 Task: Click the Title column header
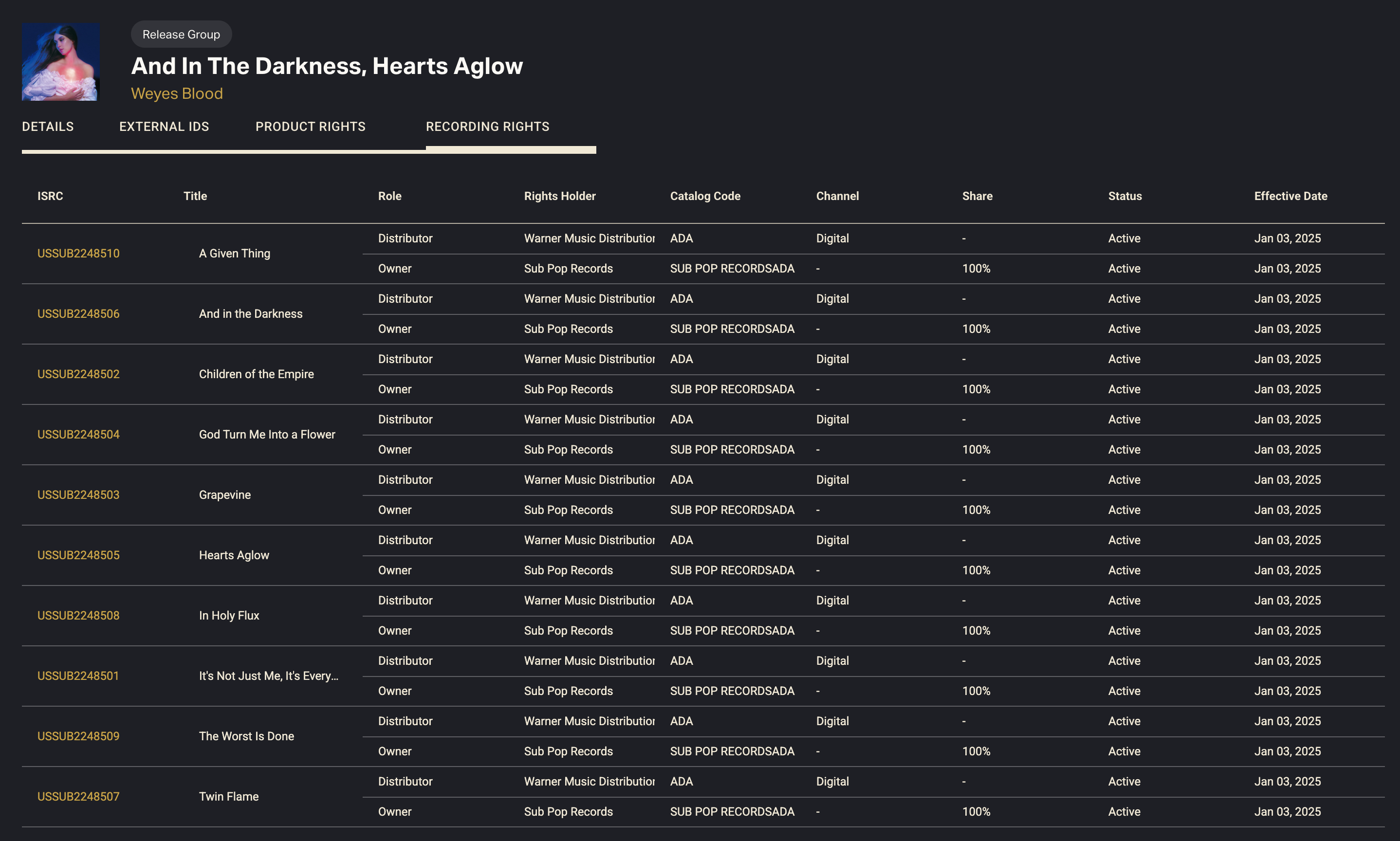(x=195, y=196)
